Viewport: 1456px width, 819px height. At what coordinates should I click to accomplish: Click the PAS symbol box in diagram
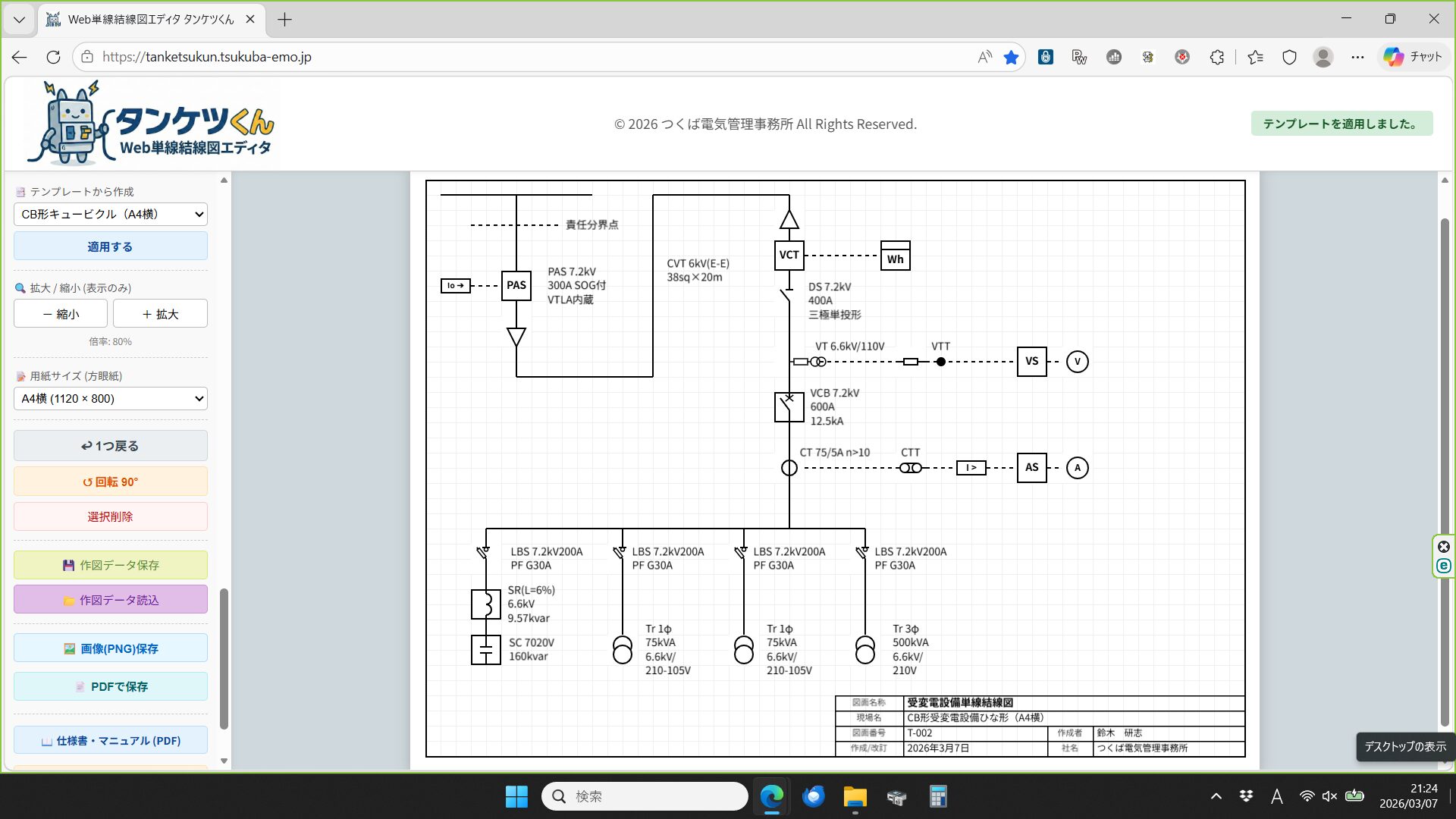point(516,285)
